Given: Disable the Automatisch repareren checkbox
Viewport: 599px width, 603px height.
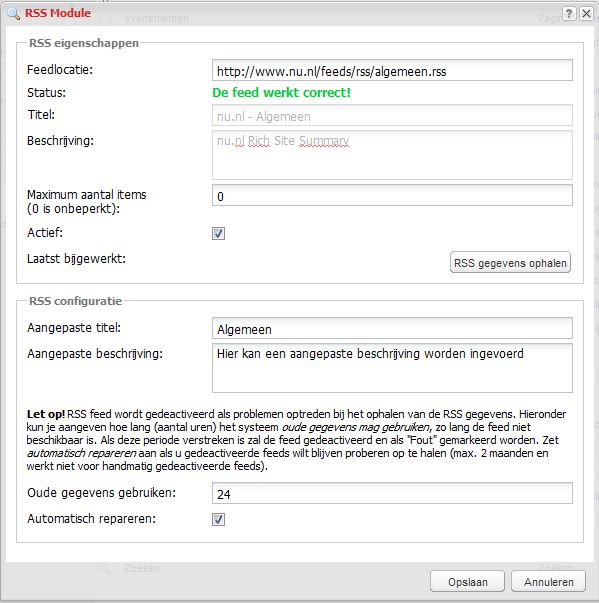Looking at the screenshot, I should coord(218,520).
